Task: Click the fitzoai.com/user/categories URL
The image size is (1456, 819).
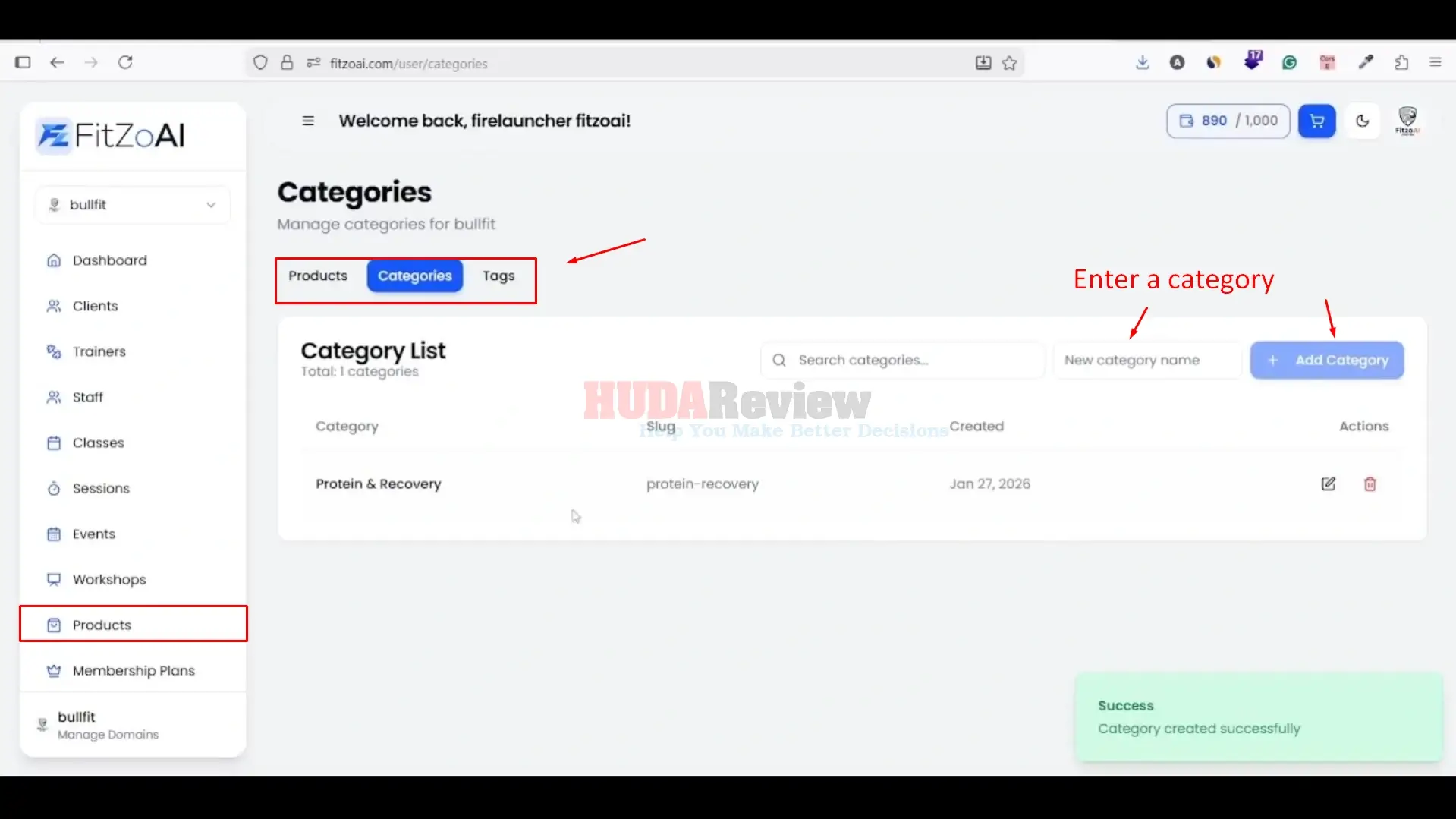Action: click(408, 64)
